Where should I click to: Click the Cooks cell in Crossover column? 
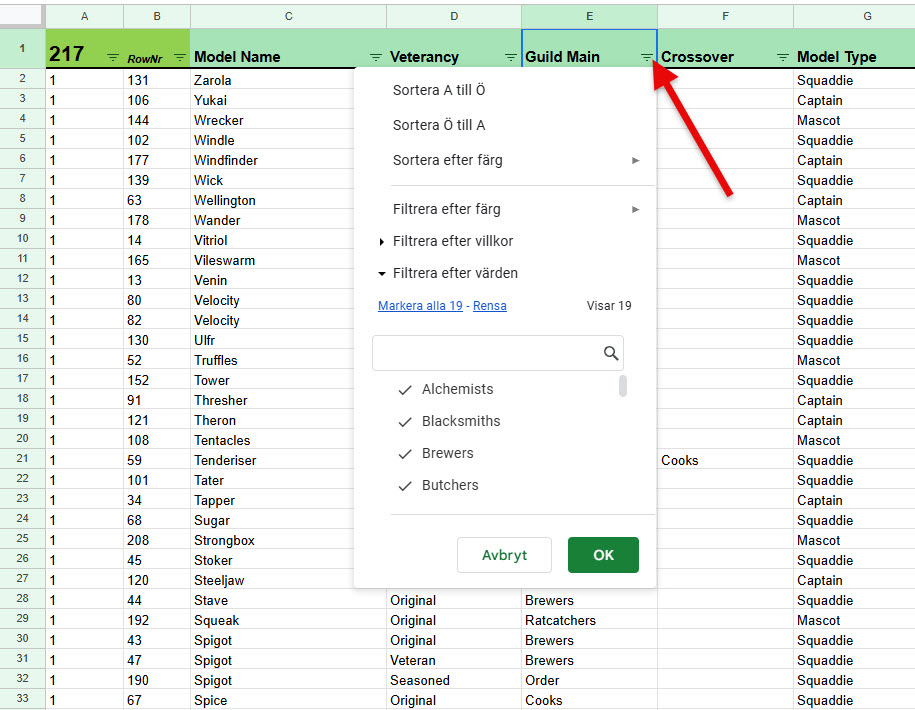[x=725, y=460]
